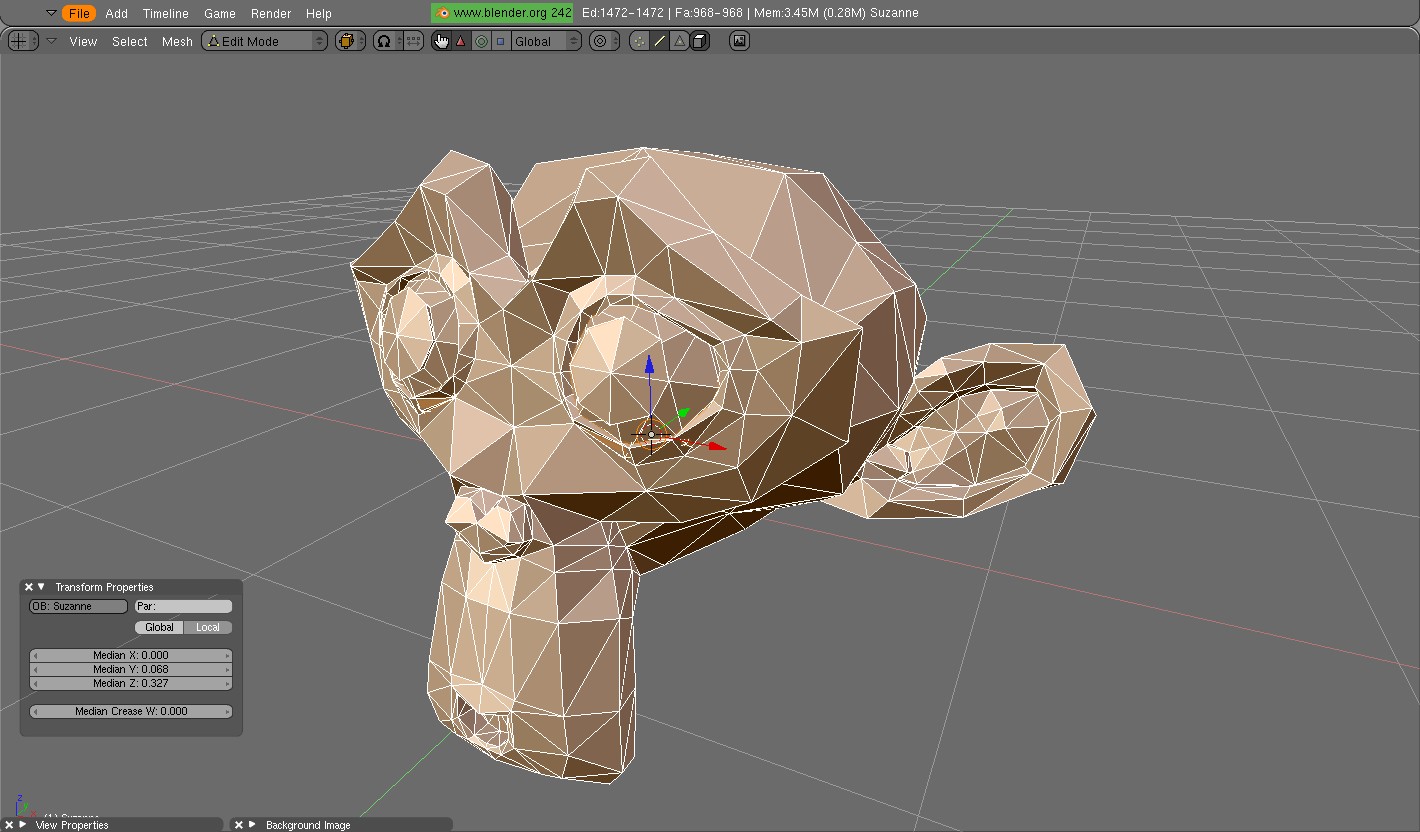Open the window type selector in 3D header
This screenshot has height=832, width=1420.
click(23, 41)
